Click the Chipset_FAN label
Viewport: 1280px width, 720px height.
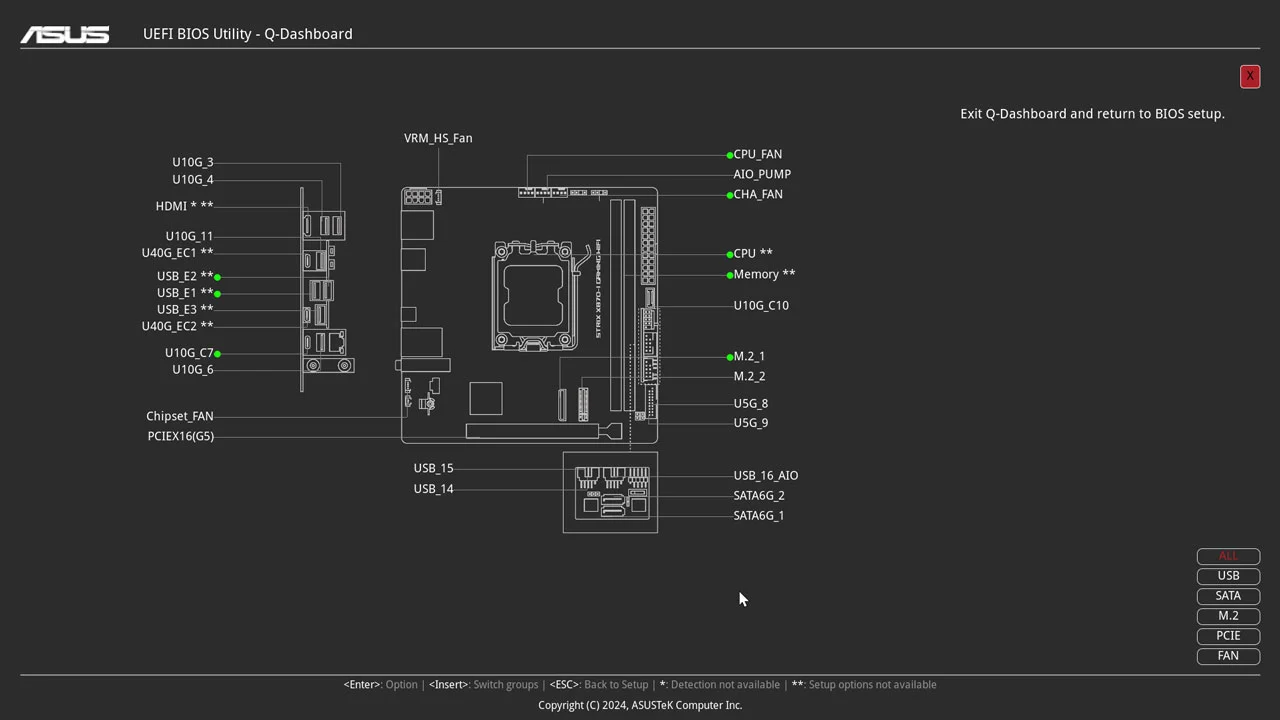point(179,416)
